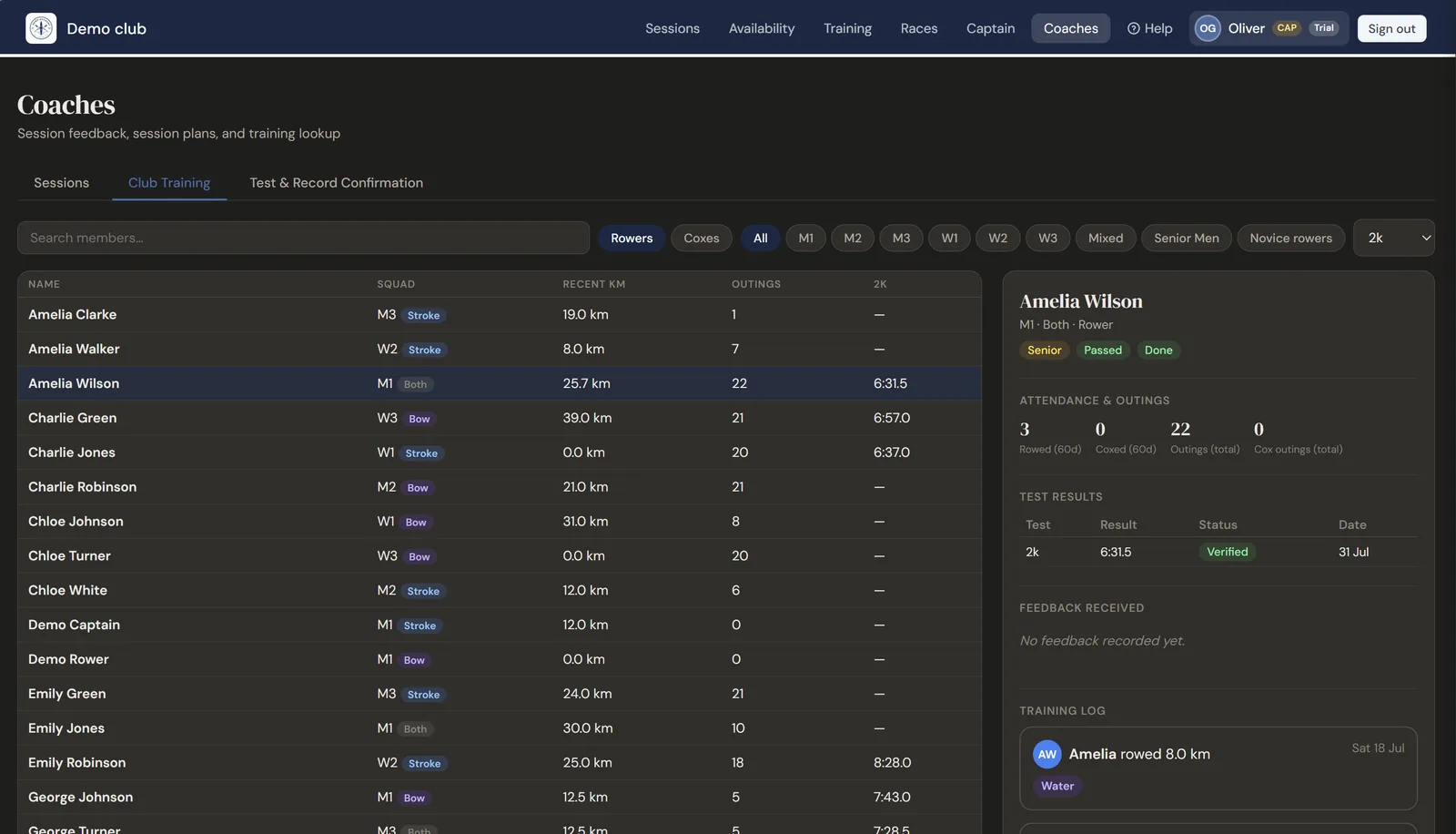
Task: Click the Trial badge
Action: pyautogui.click(x=1324, y=28)
